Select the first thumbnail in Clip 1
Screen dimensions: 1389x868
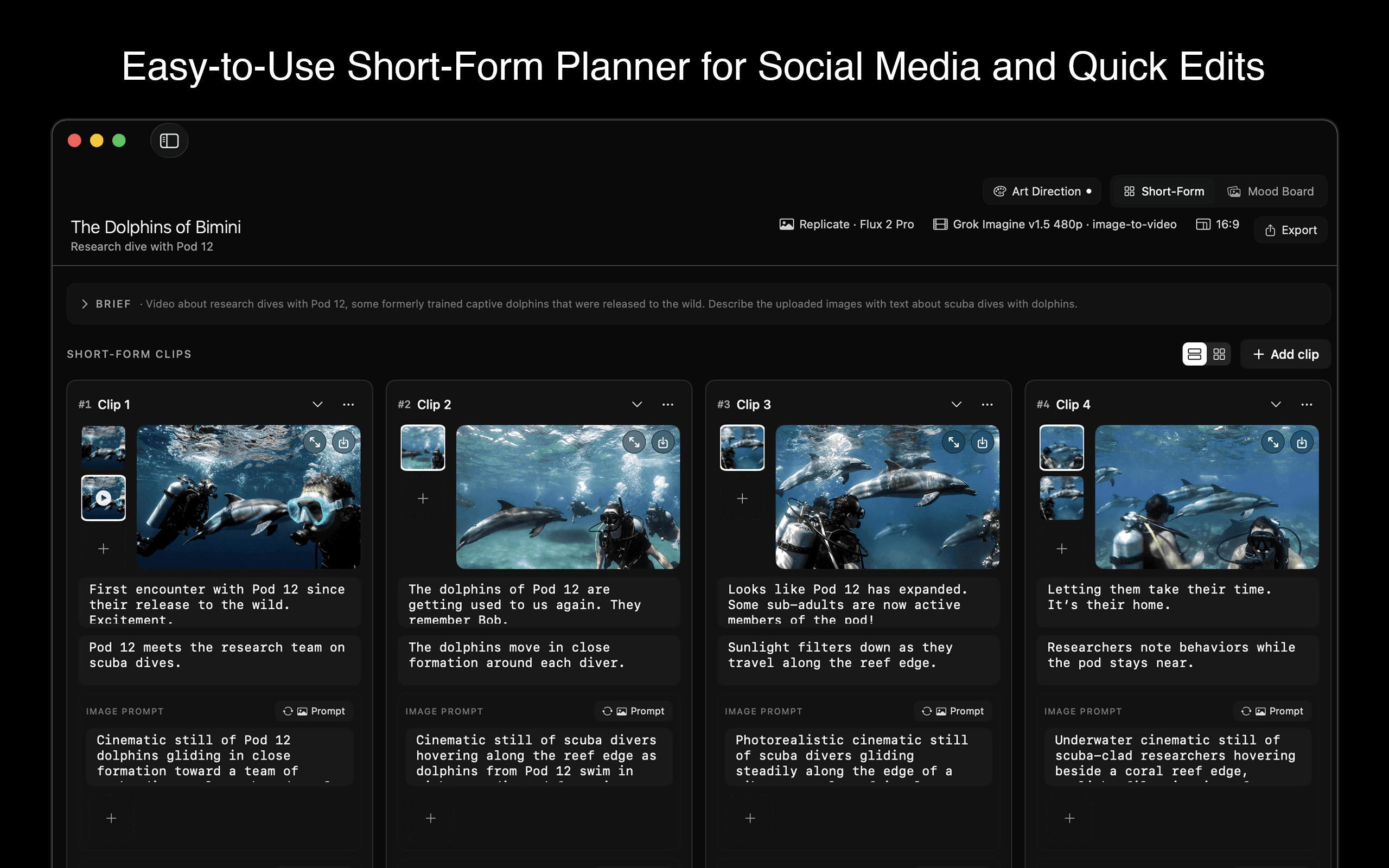click(103, 447)
